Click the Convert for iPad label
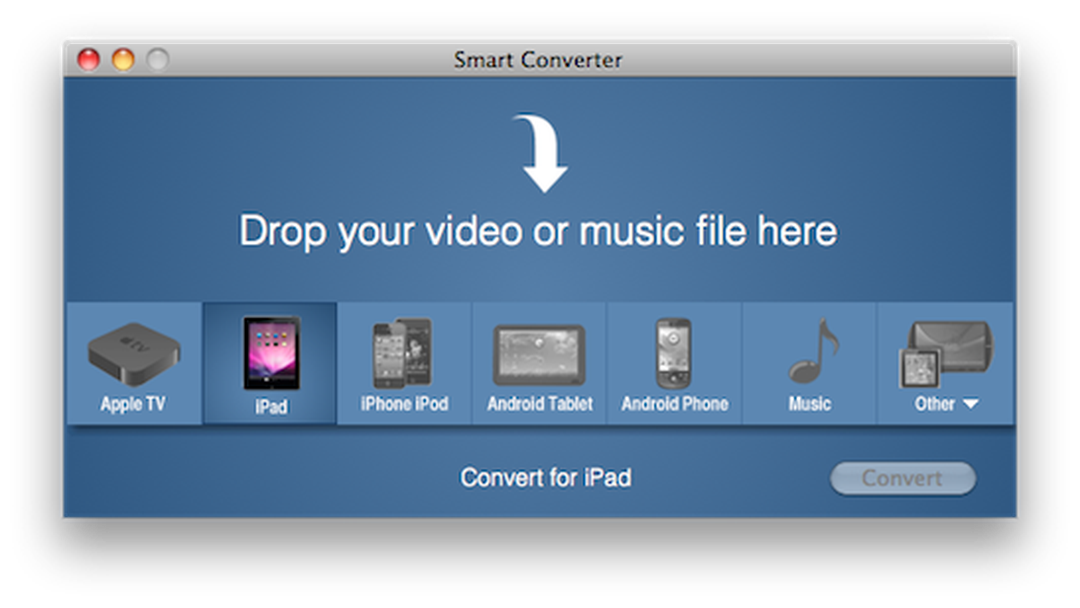Screen dimensions: 1080x608 click(x=546, y=478)
